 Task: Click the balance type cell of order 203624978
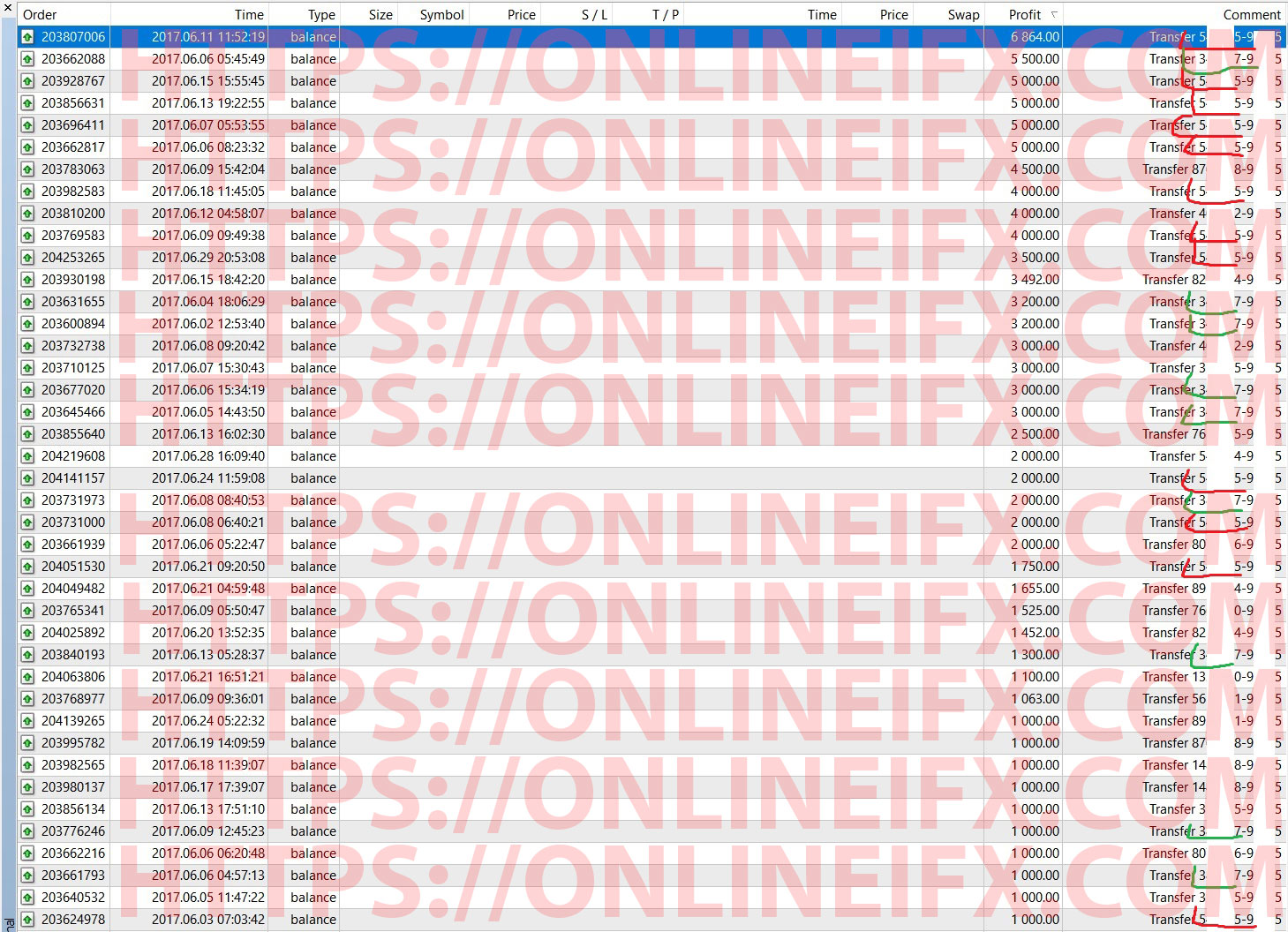coord(313,920)
